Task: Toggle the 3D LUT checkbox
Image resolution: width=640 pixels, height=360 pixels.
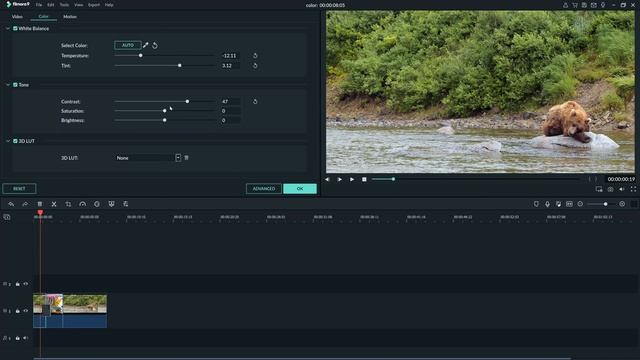Action: [x=15, y=141]
